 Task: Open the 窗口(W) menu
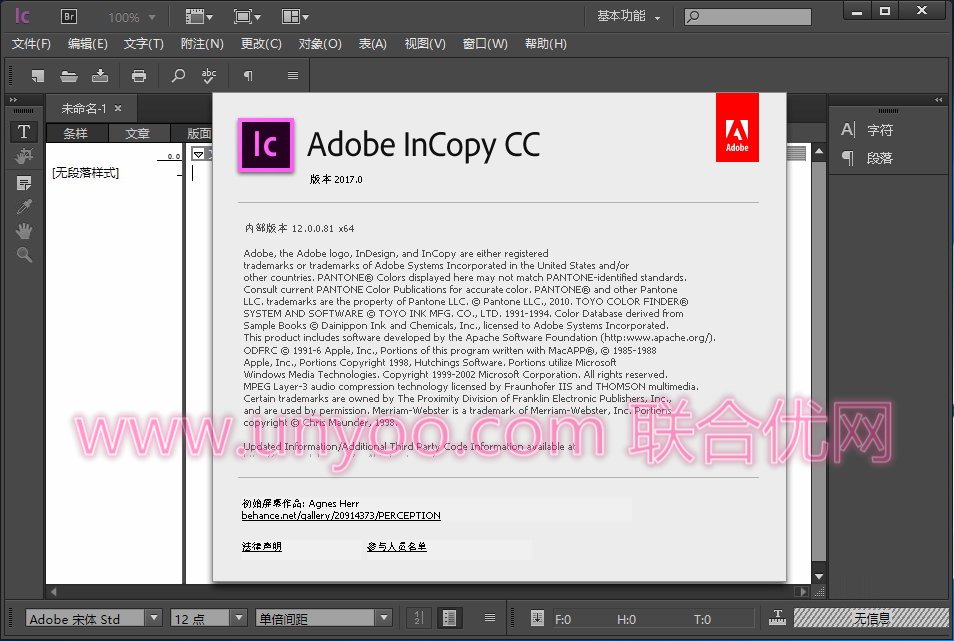485,44
